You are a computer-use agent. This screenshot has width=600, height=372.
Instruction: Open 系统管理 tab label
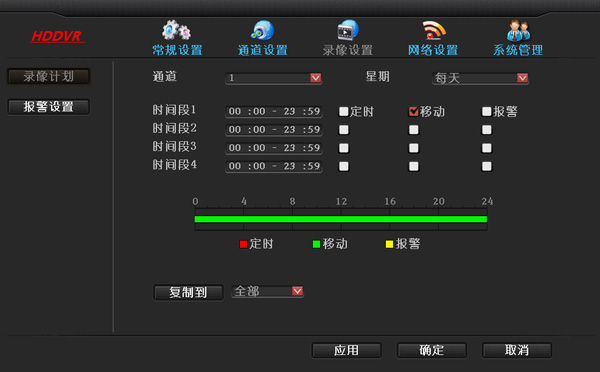point(518,50)
